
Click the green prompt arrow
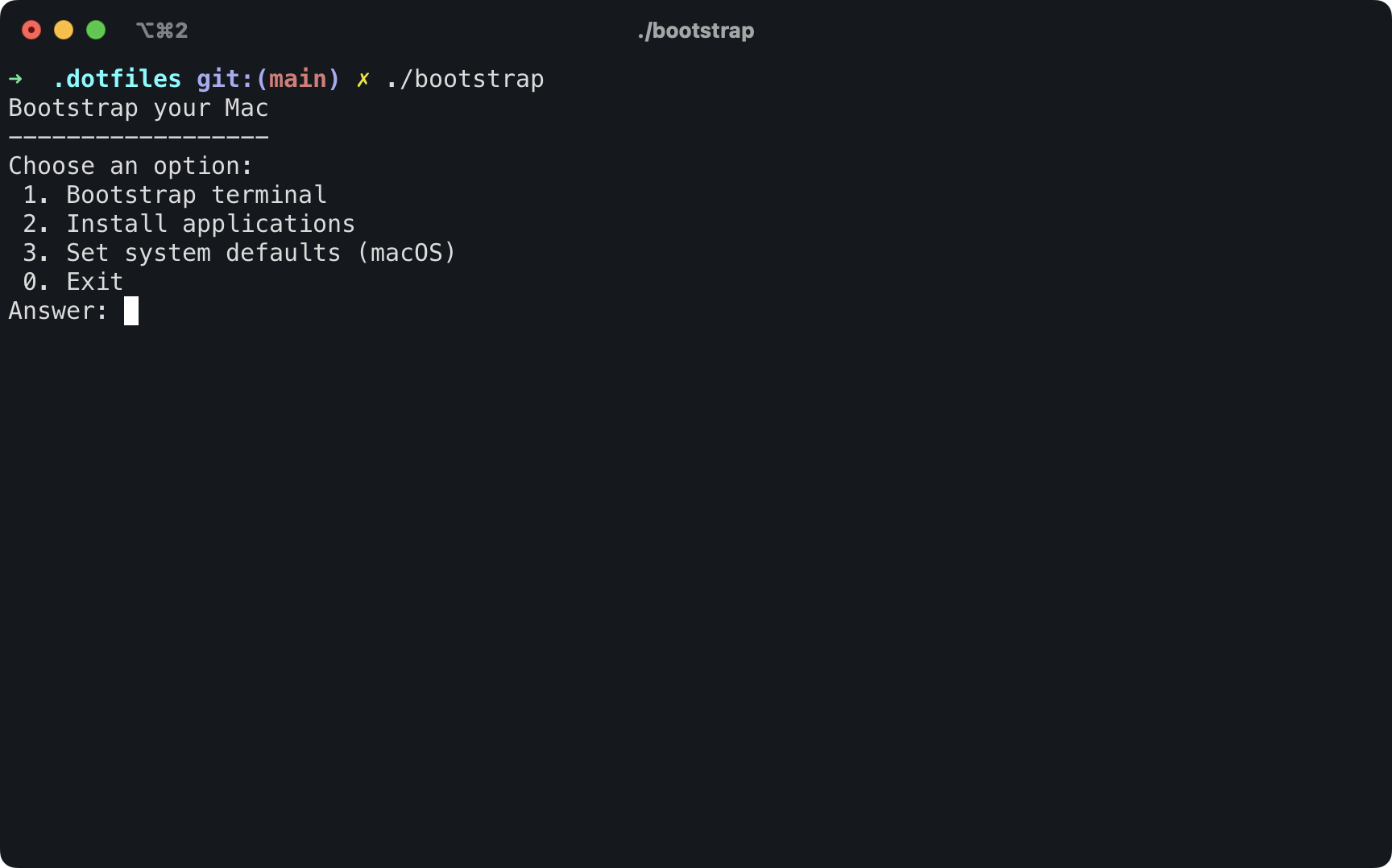[15, 79]
